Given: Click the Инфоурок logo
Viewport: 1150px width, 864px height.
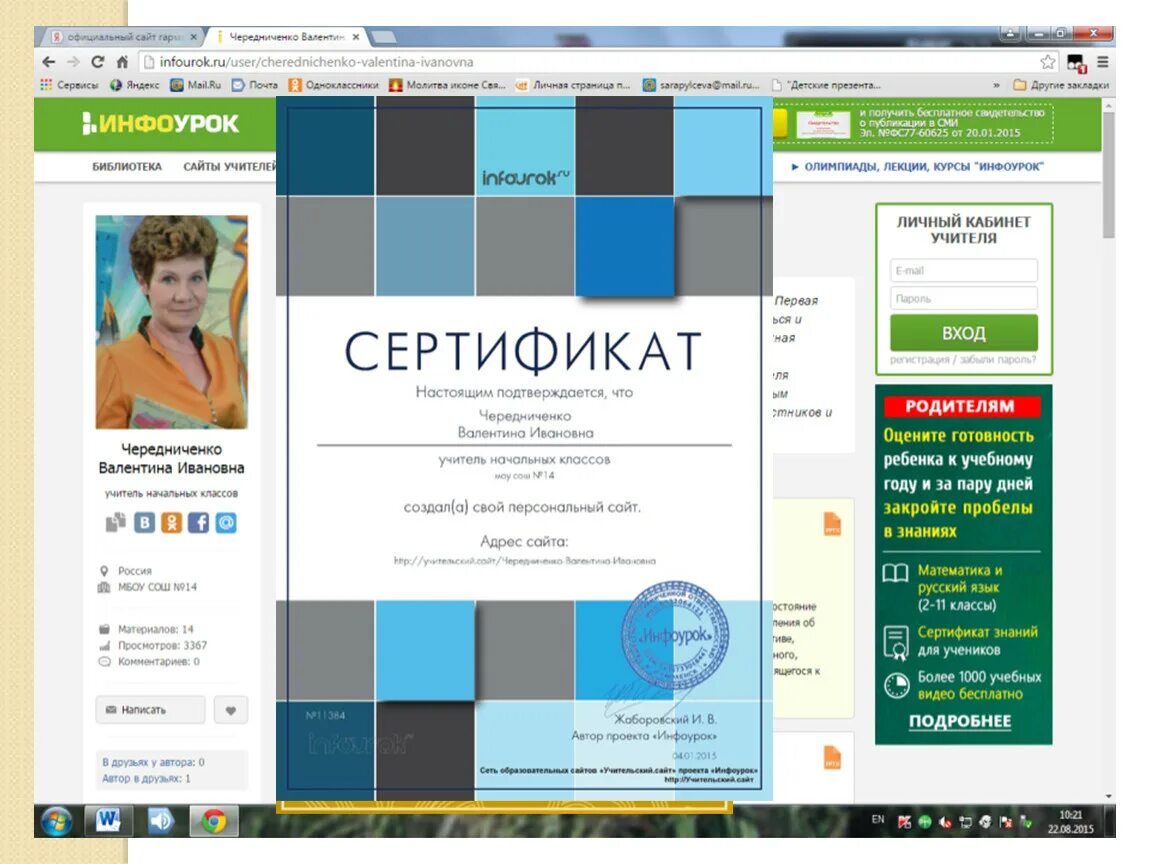Looking at the screenshot, I should [x=160, y=123].
